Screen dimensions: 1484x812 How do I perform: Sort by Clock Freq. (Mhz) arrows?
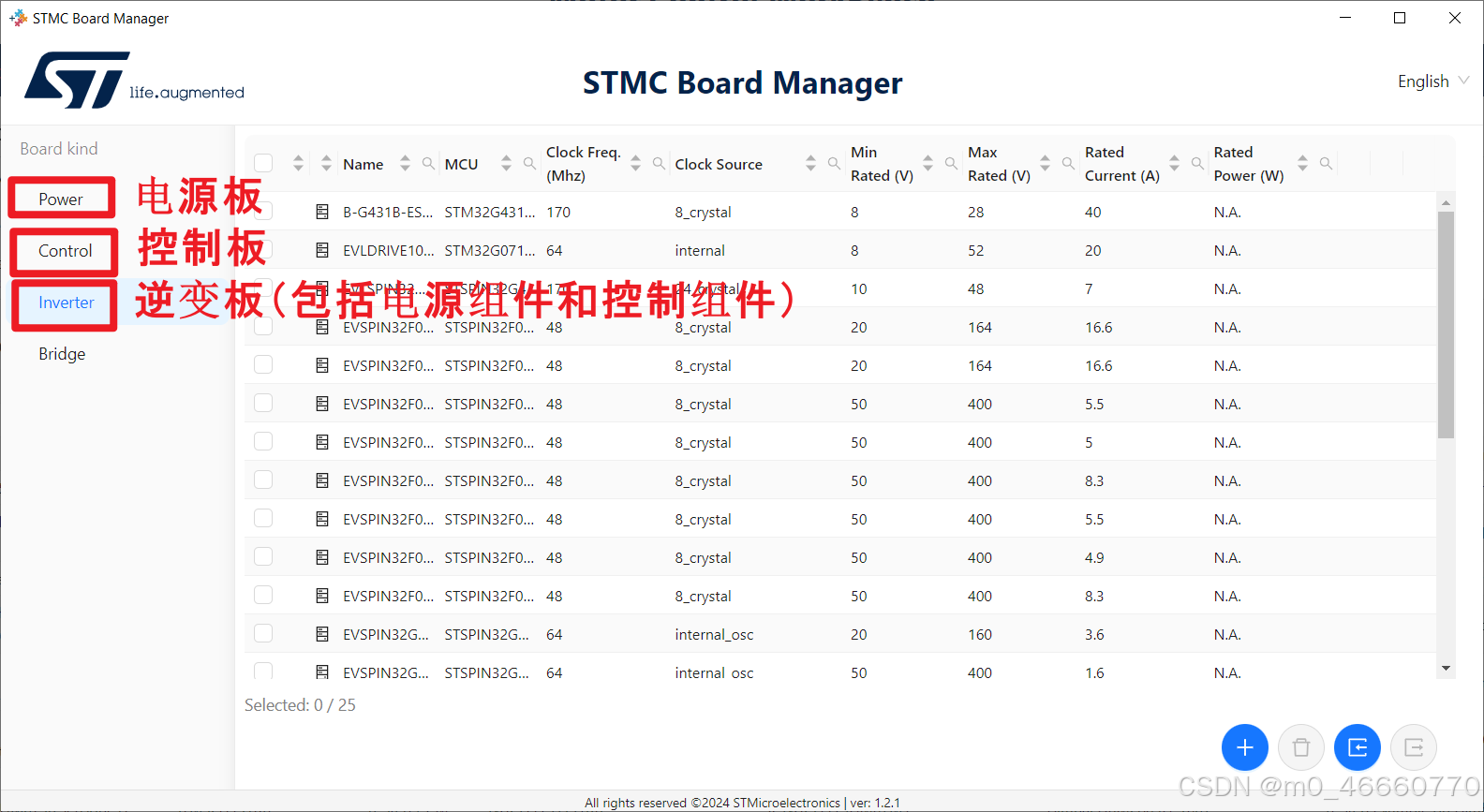pos(635,163)
